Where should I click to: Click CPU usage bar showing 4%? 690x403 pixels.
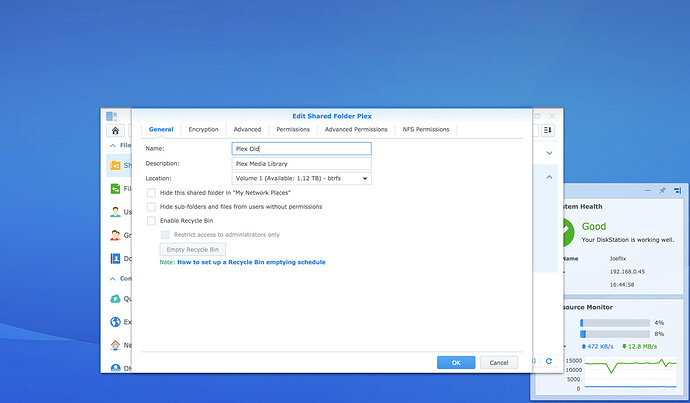point(615,323)
